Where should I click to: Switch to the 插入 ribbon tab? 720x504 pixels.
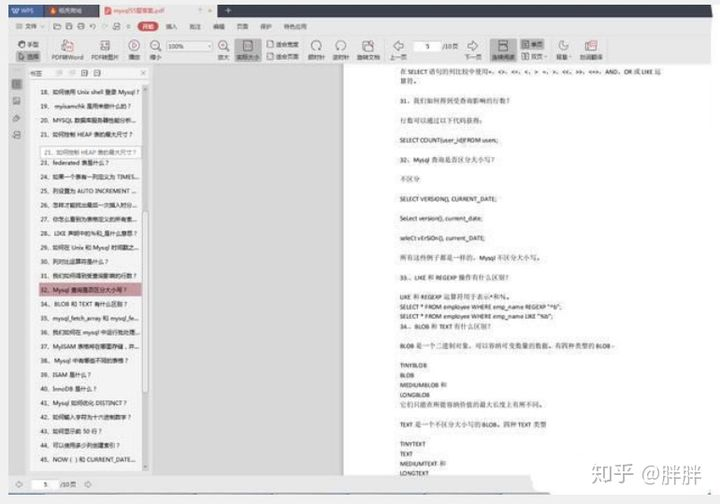(171, 26)
